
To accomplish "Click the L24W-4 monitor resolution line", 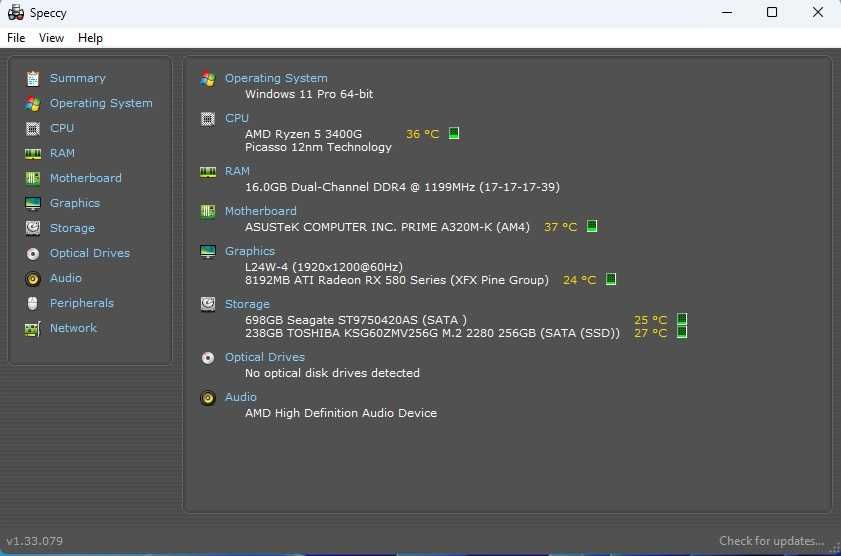I will (324, 267).
